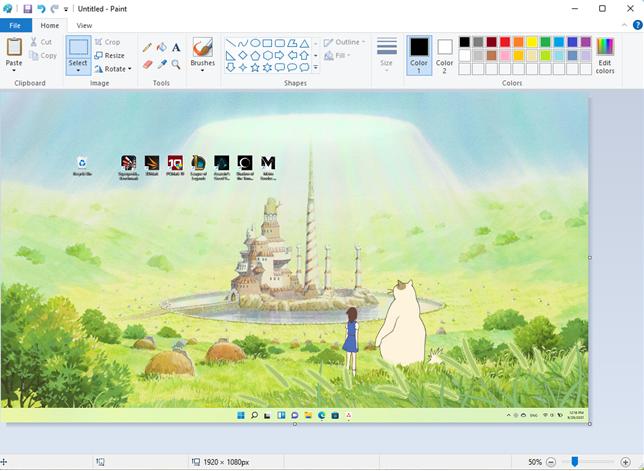Pick the yellow color swatch

[x=532, y=42]
